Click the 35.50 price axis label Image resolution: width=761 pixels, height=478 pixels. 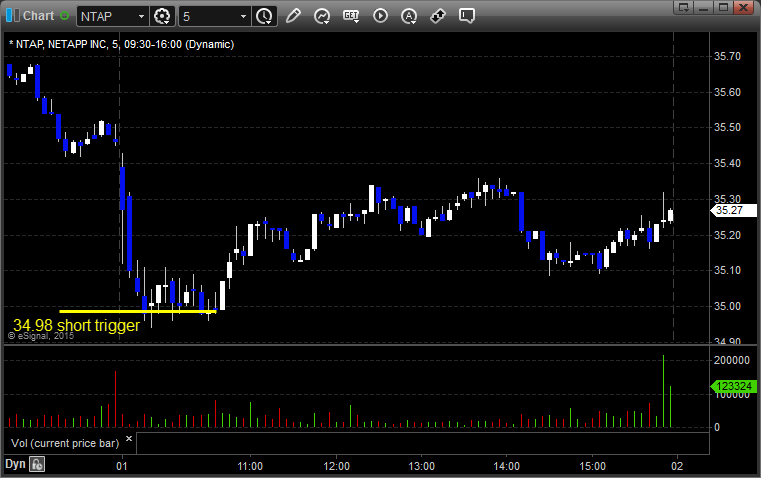pyautogui.click(x=727, y=128)
